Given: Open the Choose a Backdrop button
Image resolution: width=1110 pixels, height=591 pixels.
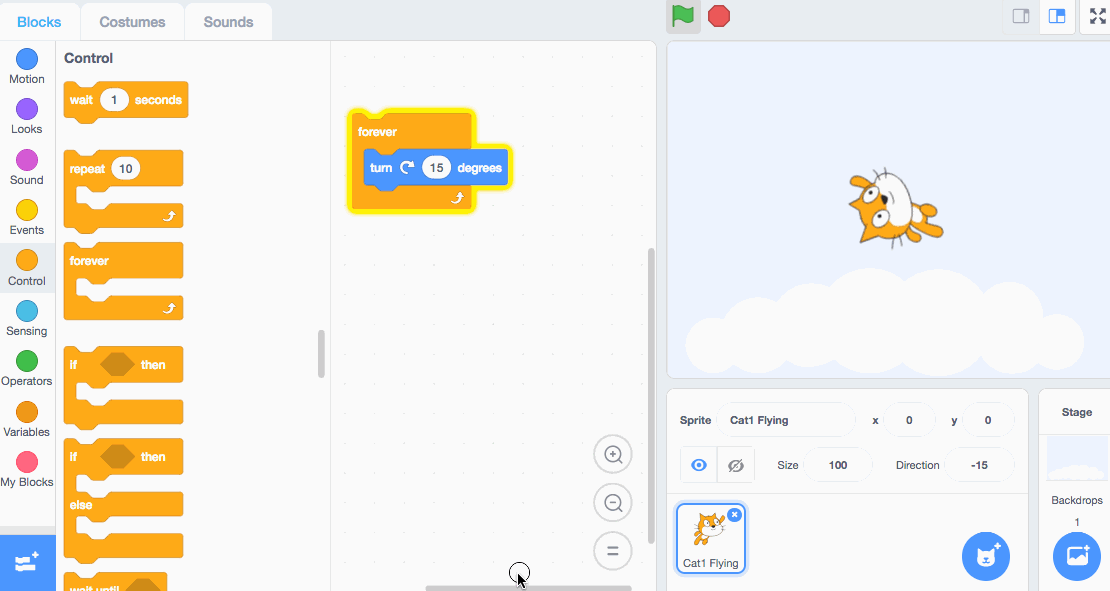Looking at the screenshot, I should pos(1077,556).
